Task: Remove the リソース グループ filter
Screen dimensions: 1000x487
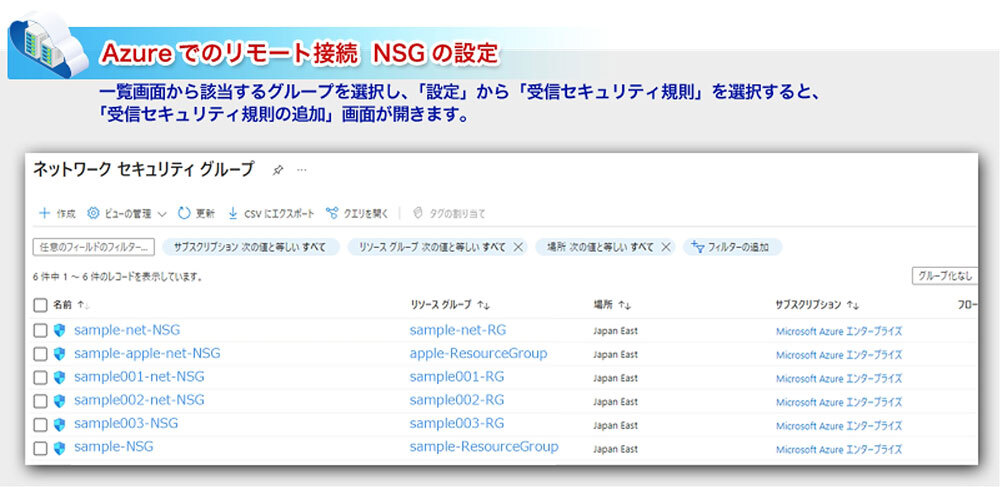Action: (x=518, y=247)
